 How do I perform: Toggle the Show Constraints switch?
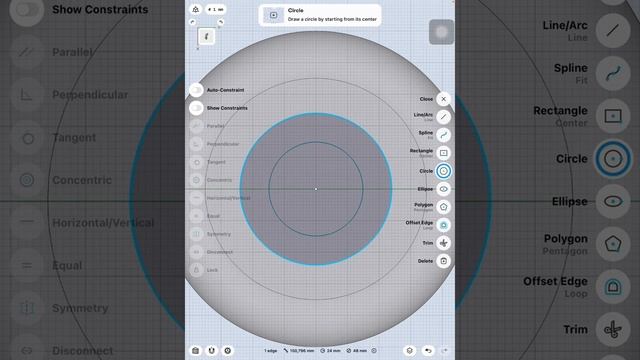196,108
